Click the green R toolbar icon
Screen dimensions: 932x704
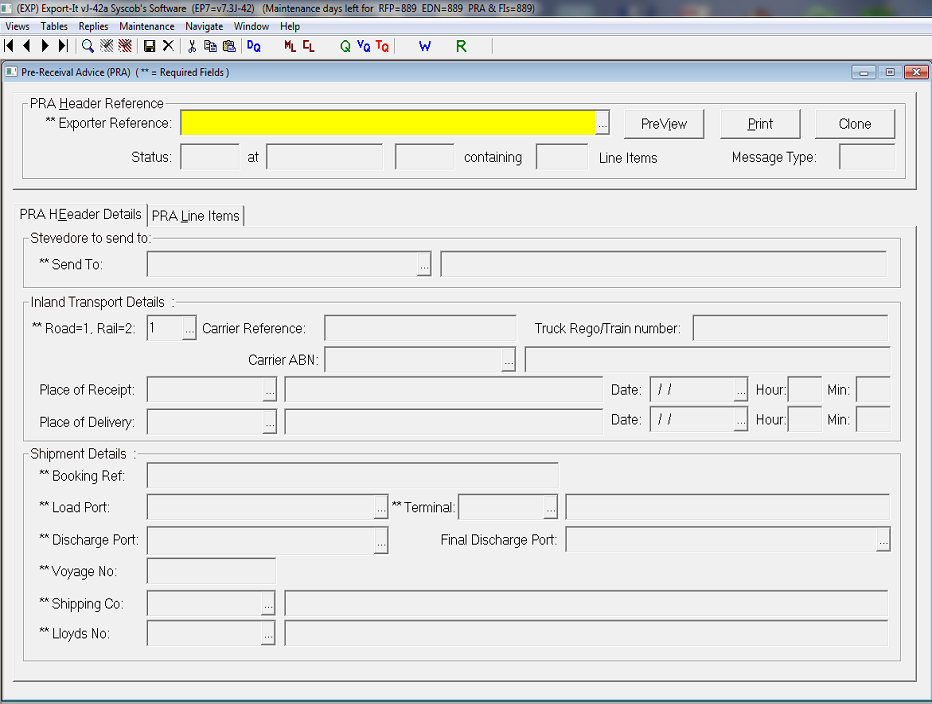click(x=461, y=46)
